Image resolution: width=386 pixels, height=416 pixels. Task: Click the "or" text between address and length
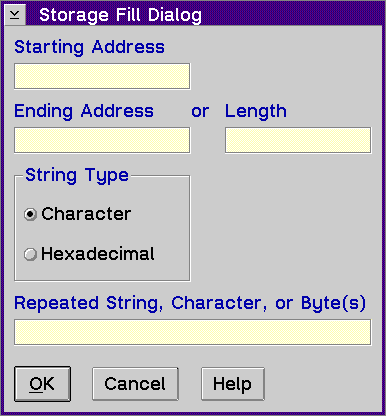click(200, 112)
